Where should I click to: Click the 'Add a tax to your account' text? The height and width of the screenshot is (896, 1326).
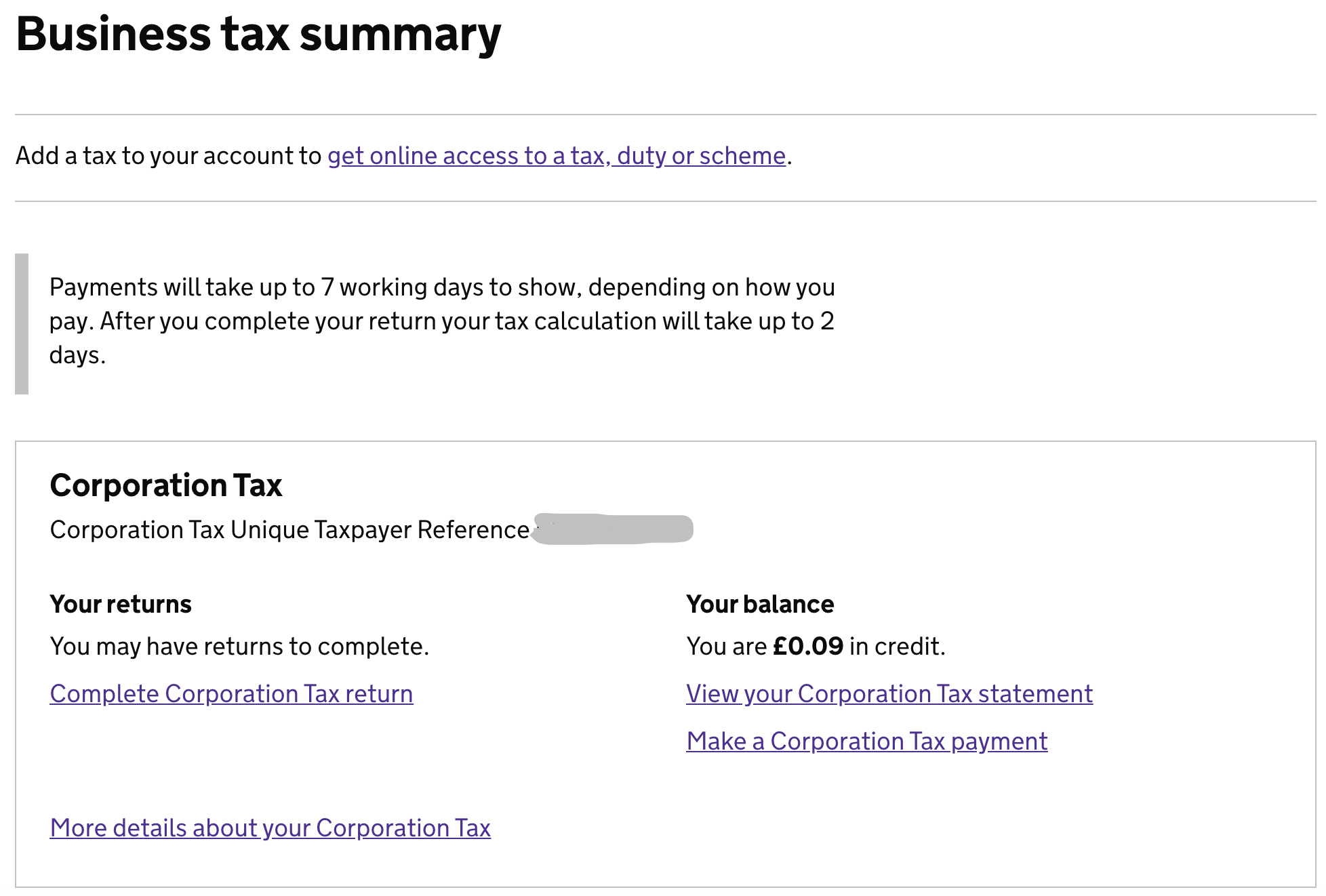pos(168,156)
